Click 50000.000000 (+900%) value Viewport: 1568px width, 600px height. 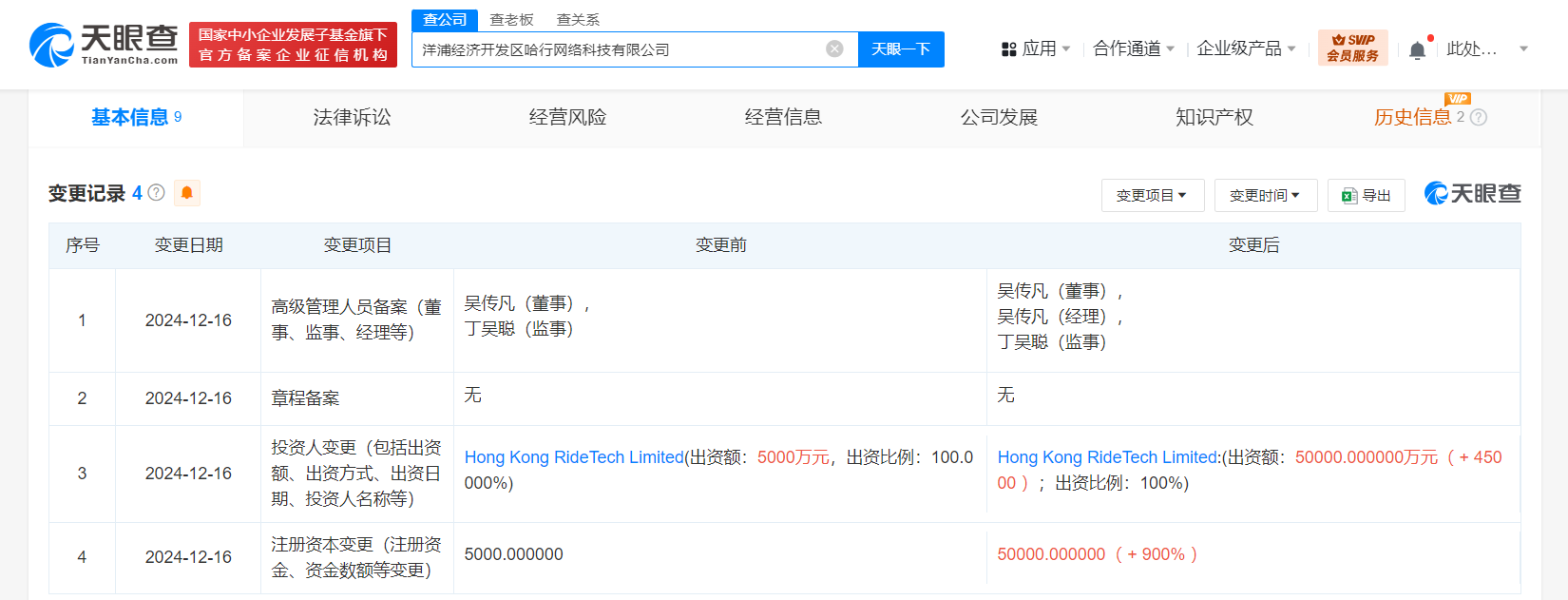point(1098,554)
